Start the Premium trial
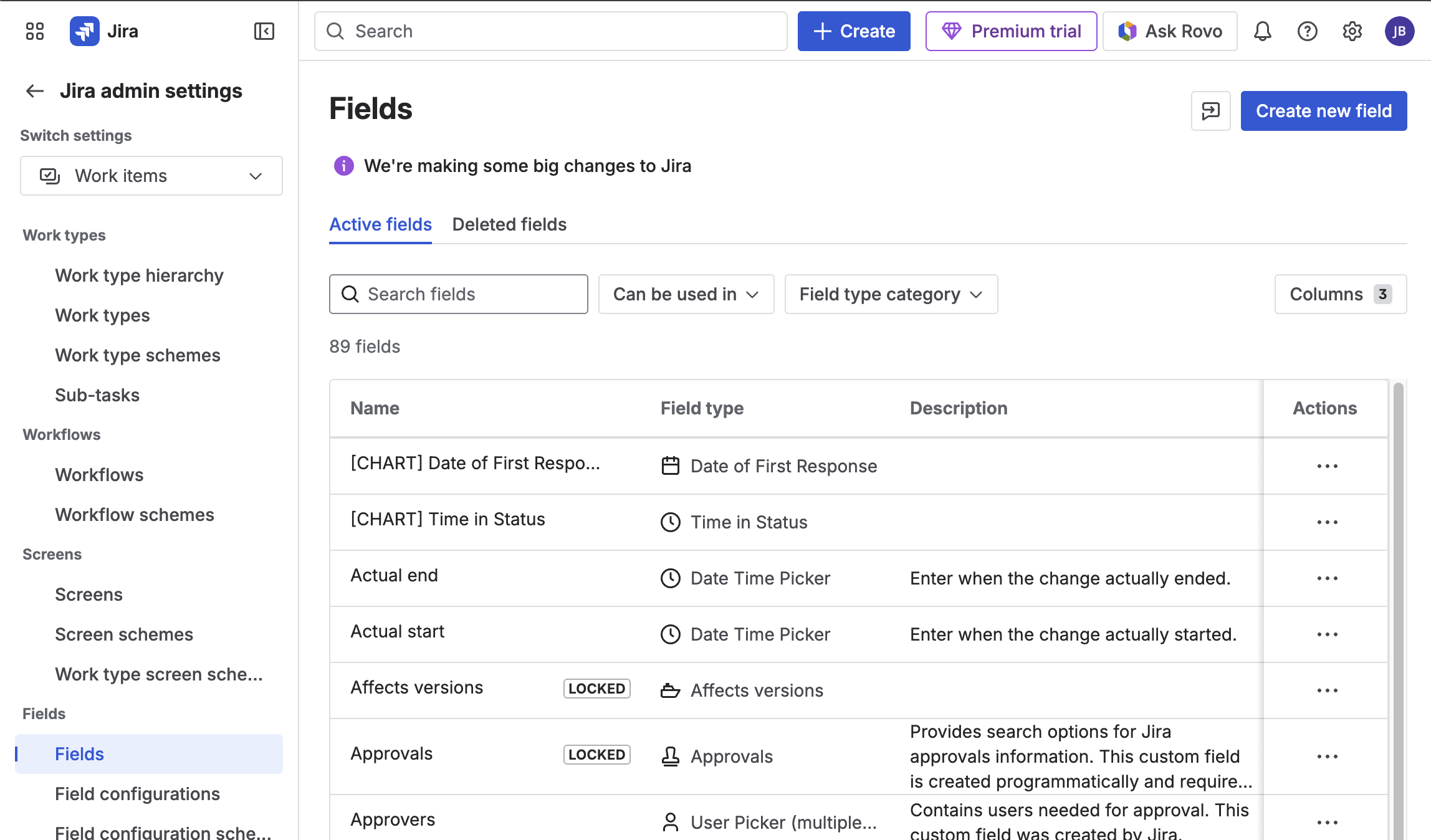The height and width of the screenshot is (840, 1431). click(x=1011, y=31)
